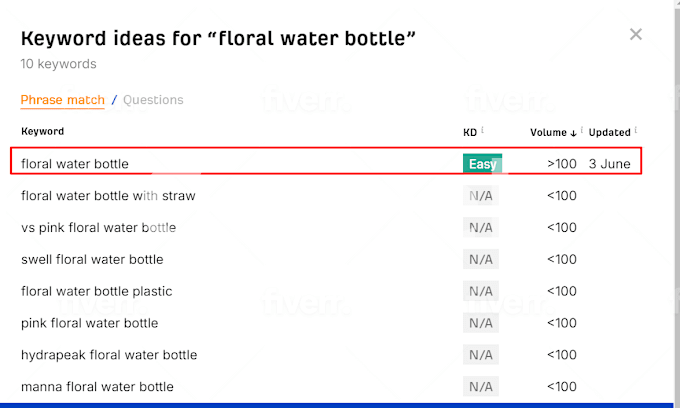Click the "3 June" updated date
Image resolution: width=680 pixels, height=408 pixels.
pos(609,164)
